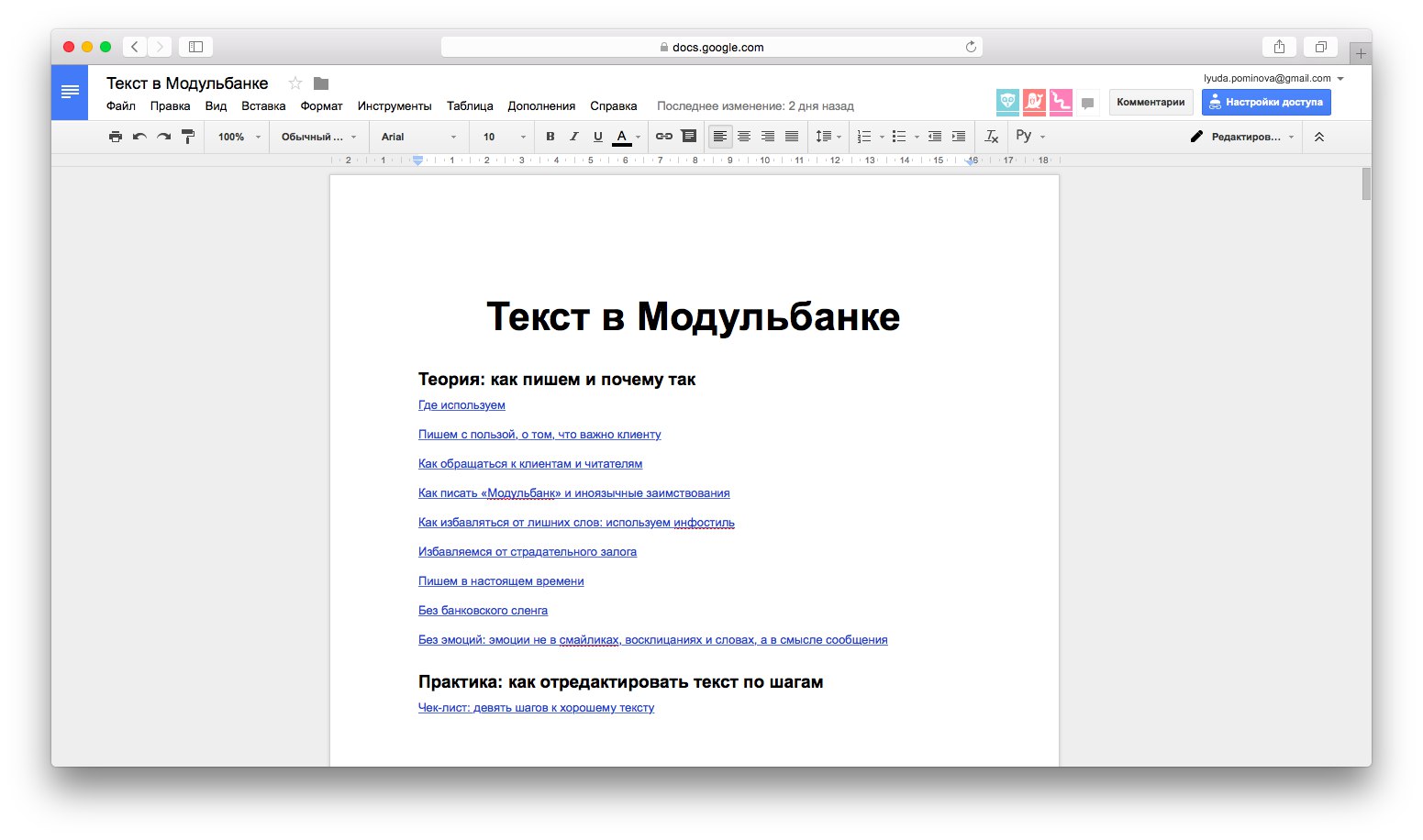The height and width of the screenshot is (840, 1423).
Task: Go back in Safari
Action: pyautogui.click(x=135, y=47)
